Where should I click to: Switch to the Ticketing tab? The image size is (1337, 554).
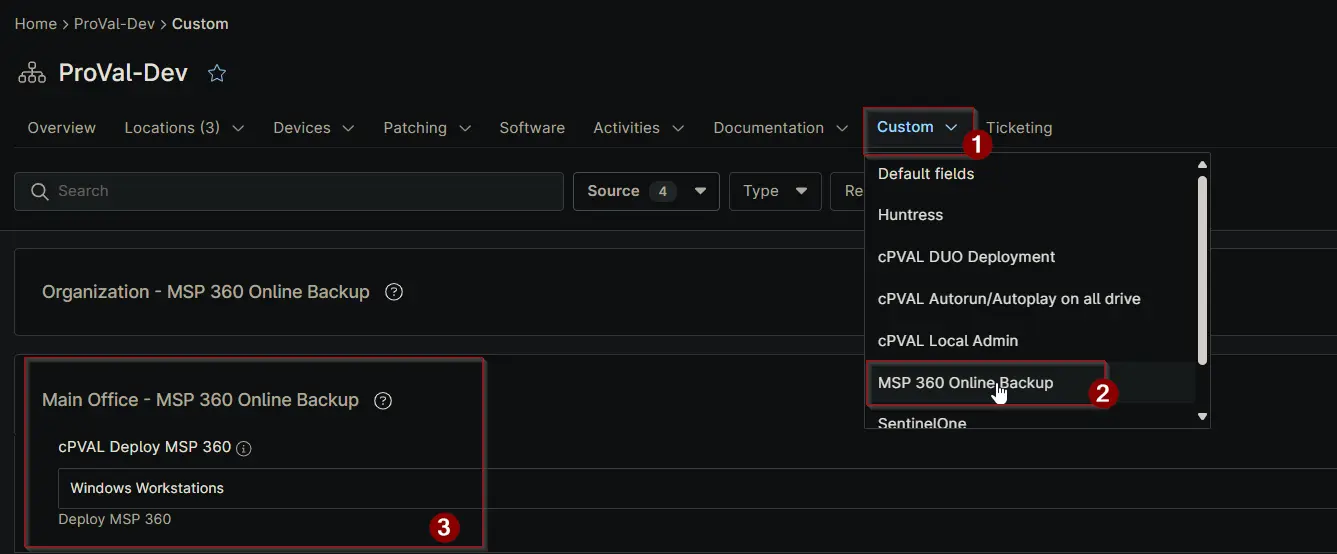(1019, 128)
